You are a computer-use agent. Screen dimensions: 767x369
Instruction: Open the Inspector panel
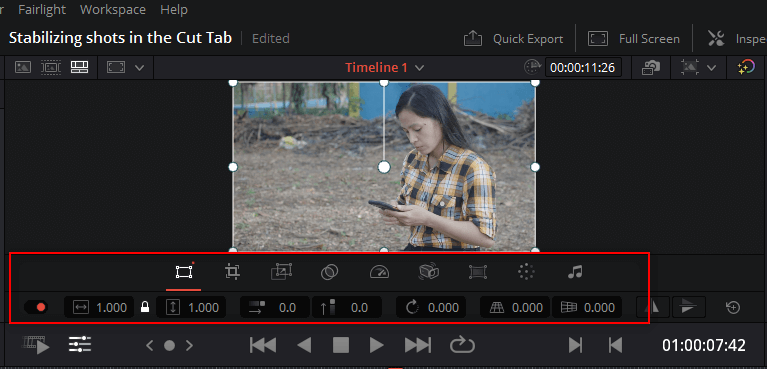(x=737, y=39)
